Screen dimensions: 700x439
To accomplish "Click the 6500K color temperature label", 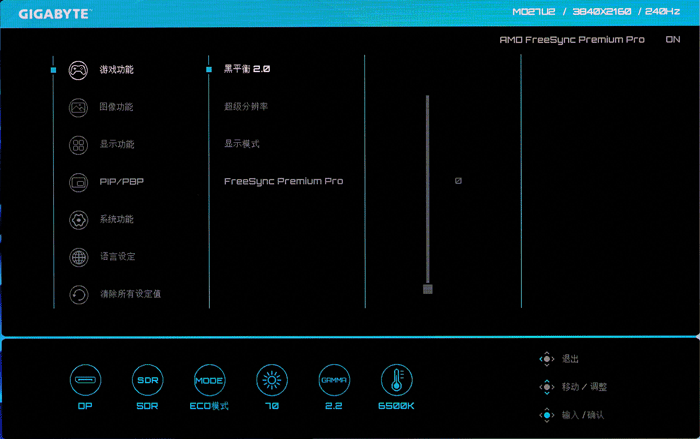I will click(396, 406).
